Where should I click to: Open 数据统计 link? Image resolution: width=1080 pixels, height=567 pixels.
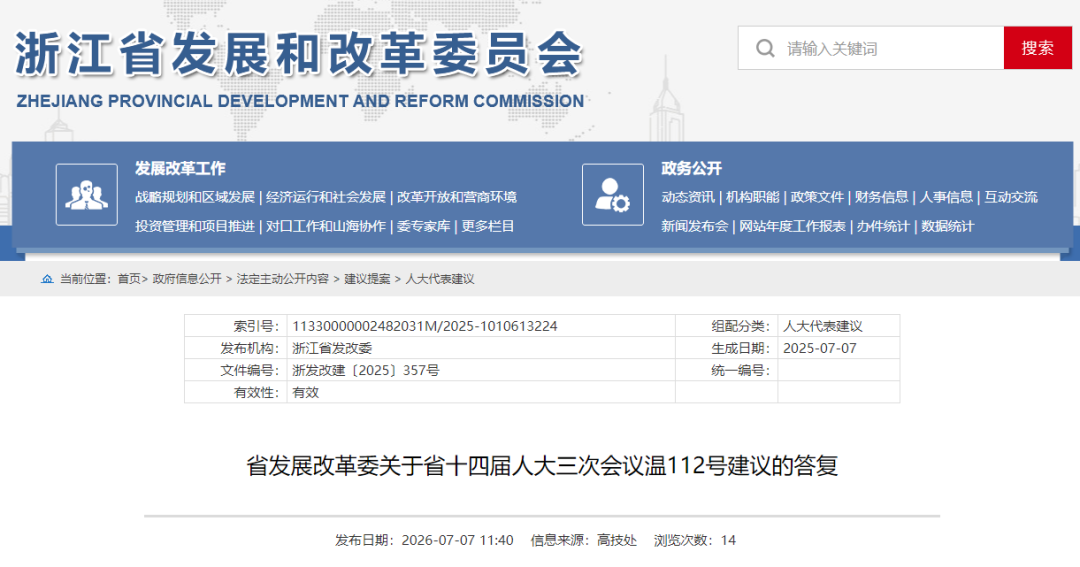[x=948, y=226]
